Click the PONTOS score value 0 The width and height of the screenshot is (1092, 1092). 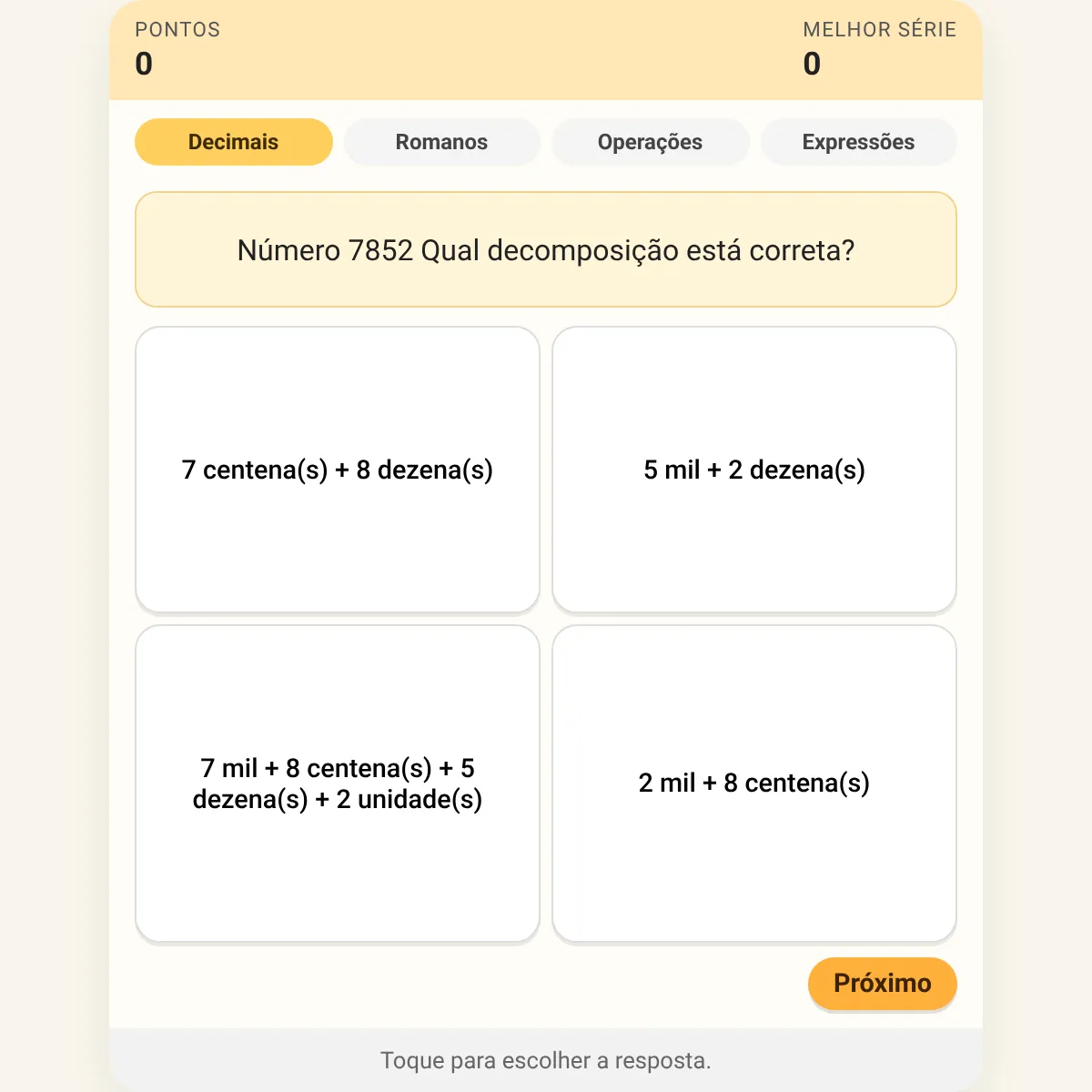coord(144,64)
